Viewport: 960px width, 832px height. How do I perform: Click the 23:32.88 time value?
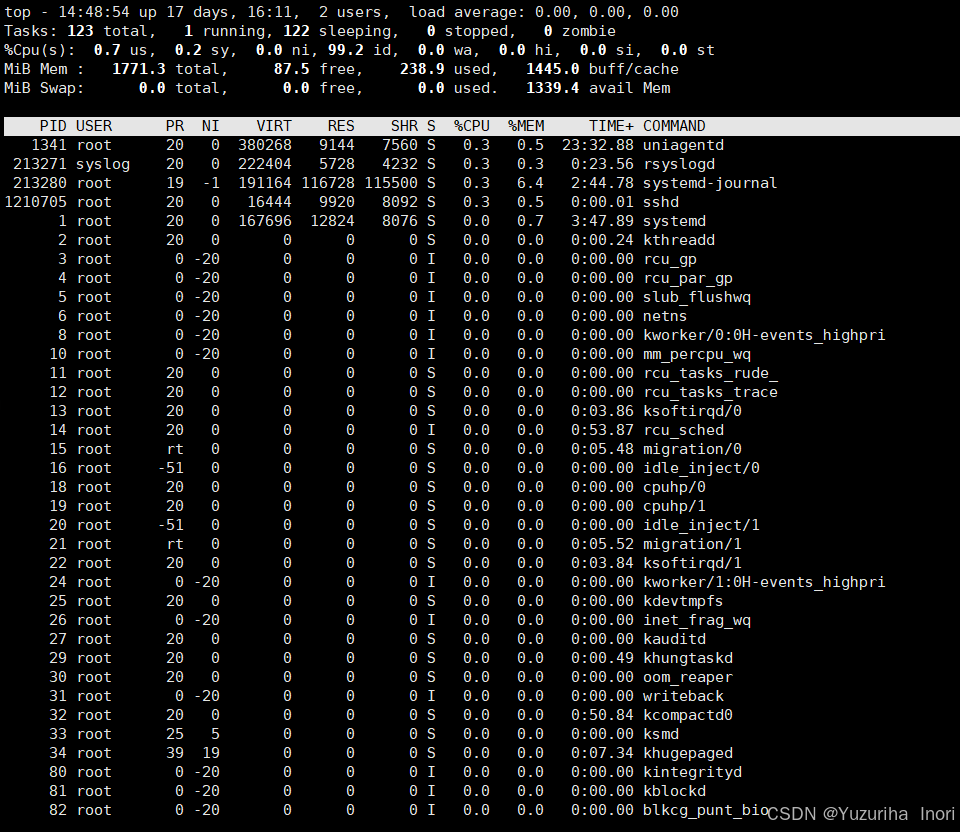[x=598, y=145]
